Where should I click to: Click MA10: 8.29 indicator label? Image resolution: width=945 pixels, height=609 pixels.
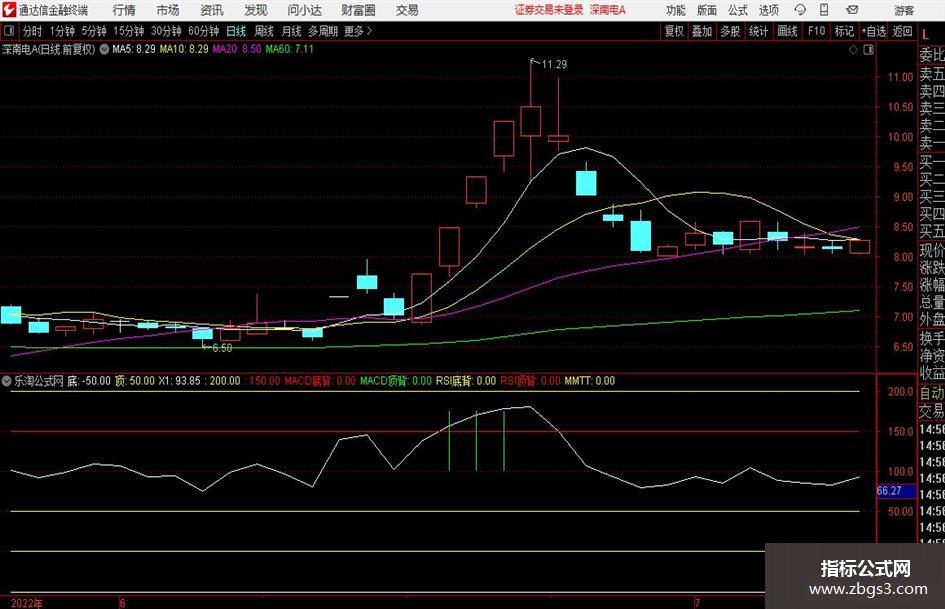184,49
